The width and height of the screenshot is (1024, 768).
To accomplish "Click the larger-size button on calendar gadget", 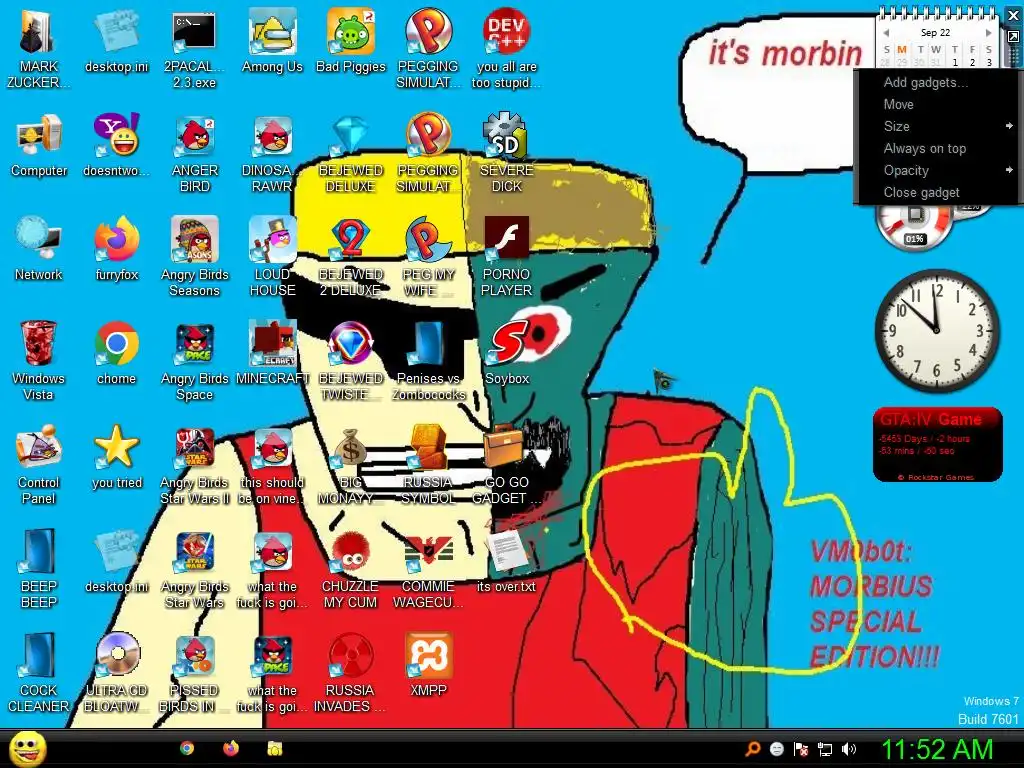I will (x=1014, y=37).
